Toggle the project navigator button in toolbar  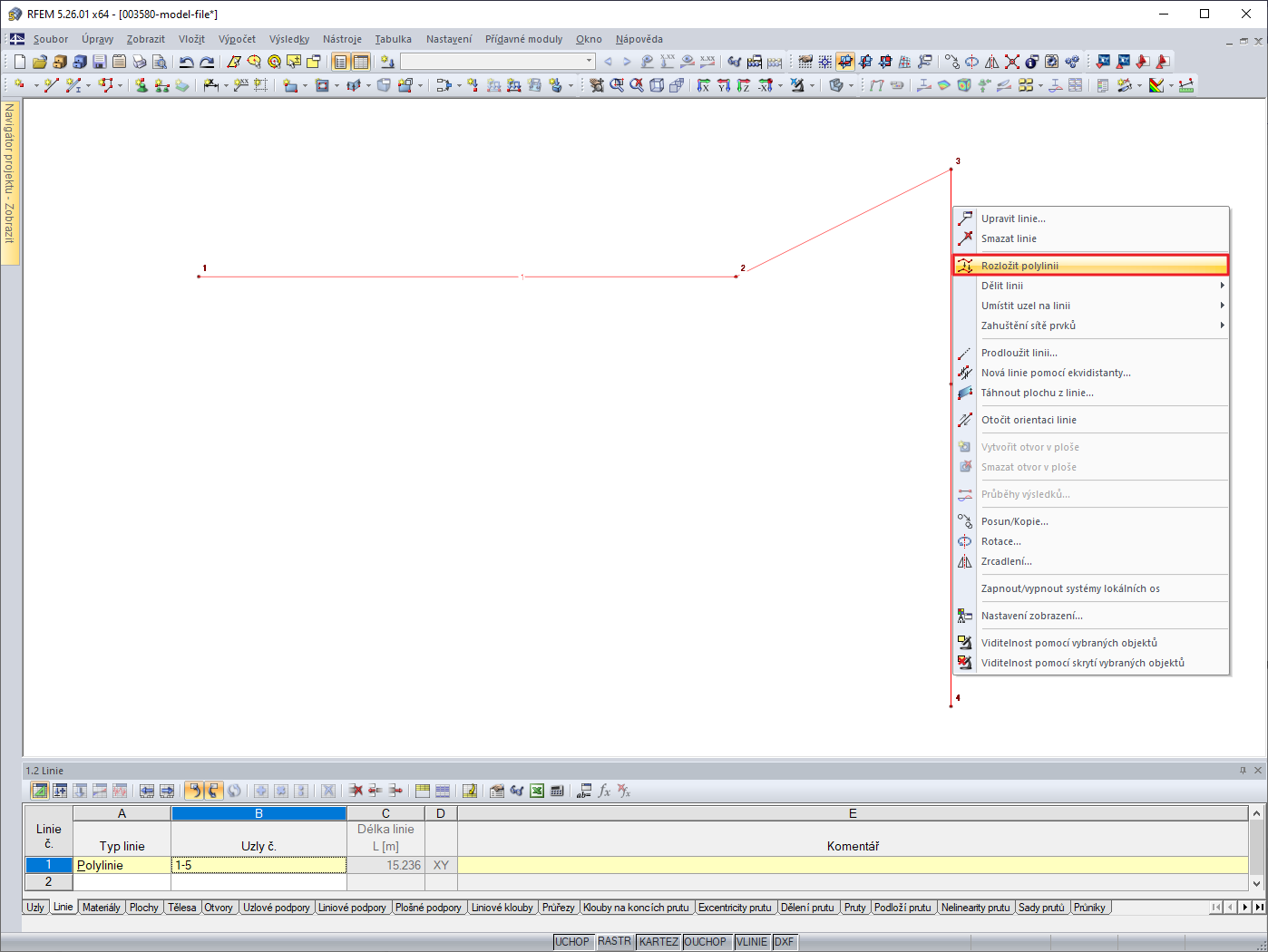341,62
